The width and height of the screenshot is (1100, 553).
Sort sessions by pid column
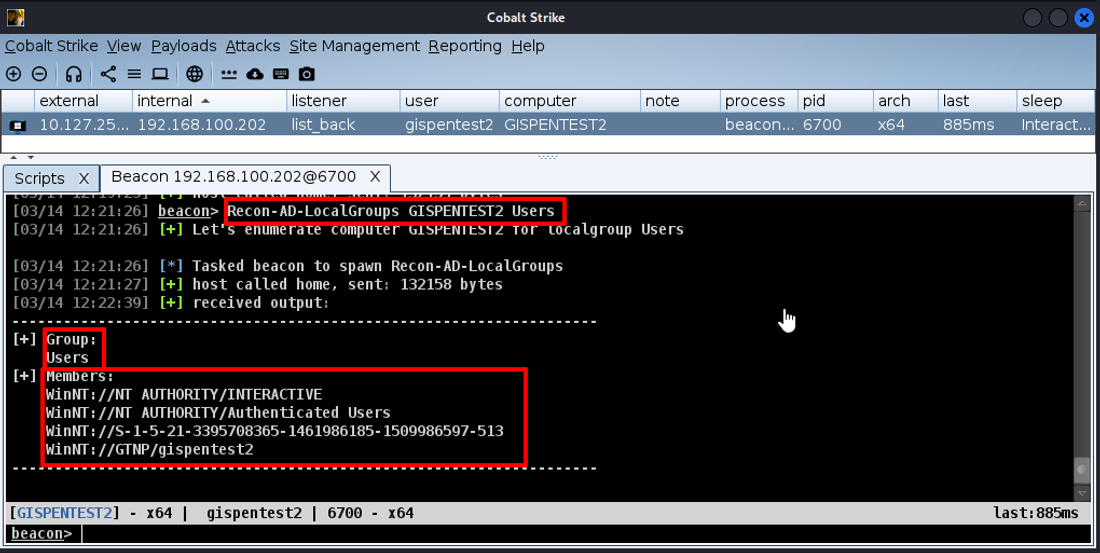click(x=836, y=101)
